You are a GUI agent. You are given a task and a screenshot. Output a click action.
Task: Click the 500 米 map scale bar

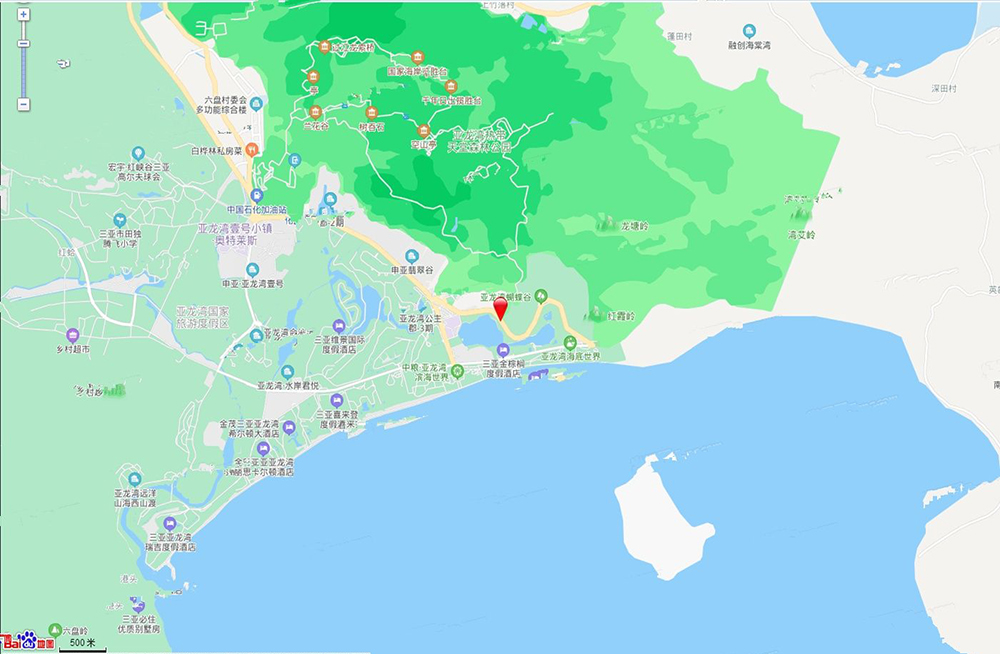(x=82, y=645)
